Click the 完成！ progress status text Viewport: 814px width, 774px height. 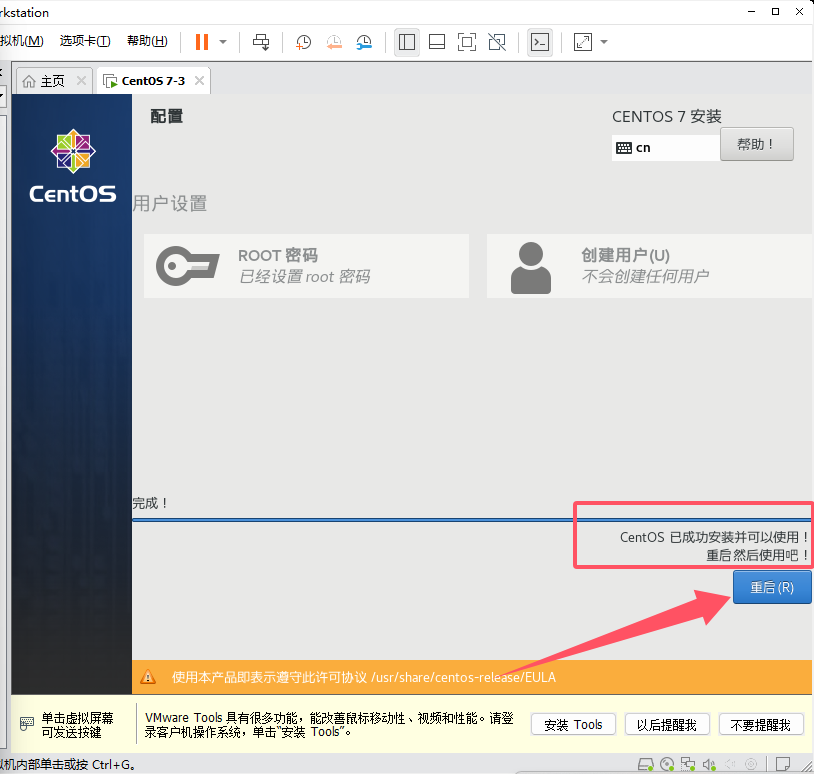[x=150, y=503]
